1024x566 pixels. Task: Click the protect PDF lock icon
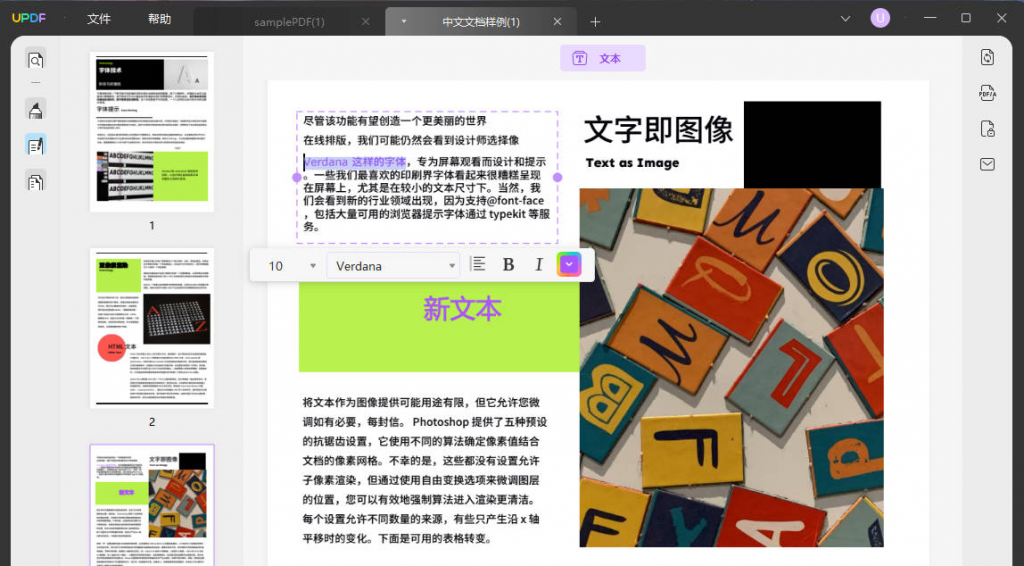pos(988,129)
